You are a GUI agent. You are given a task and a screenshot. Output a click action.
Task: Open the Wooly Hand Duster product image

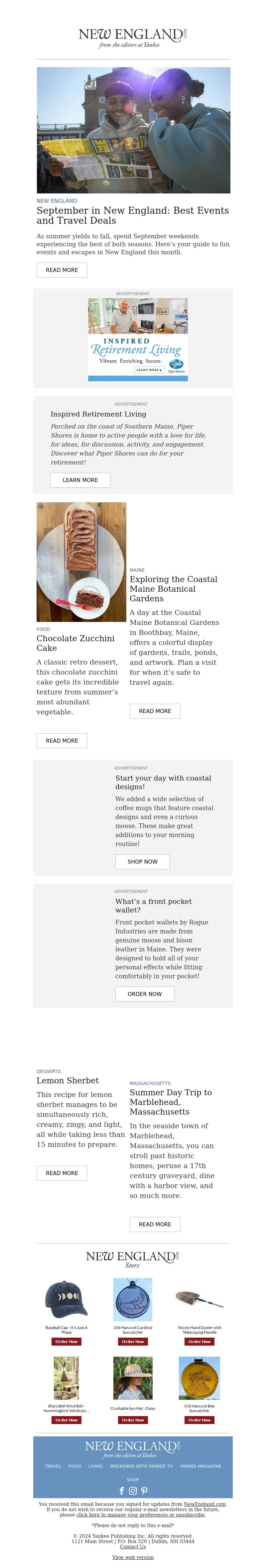coord(199,1299)
